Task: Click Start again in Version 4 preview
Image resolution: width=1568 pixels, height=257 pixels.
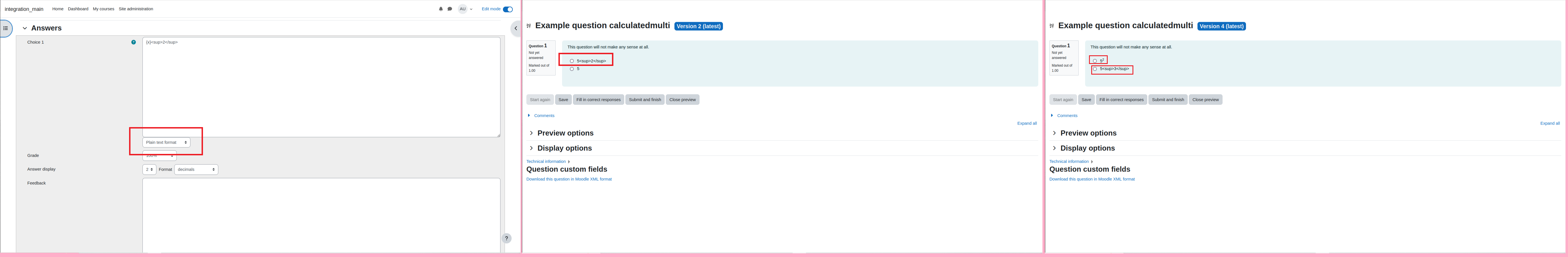Action: 1063,99
